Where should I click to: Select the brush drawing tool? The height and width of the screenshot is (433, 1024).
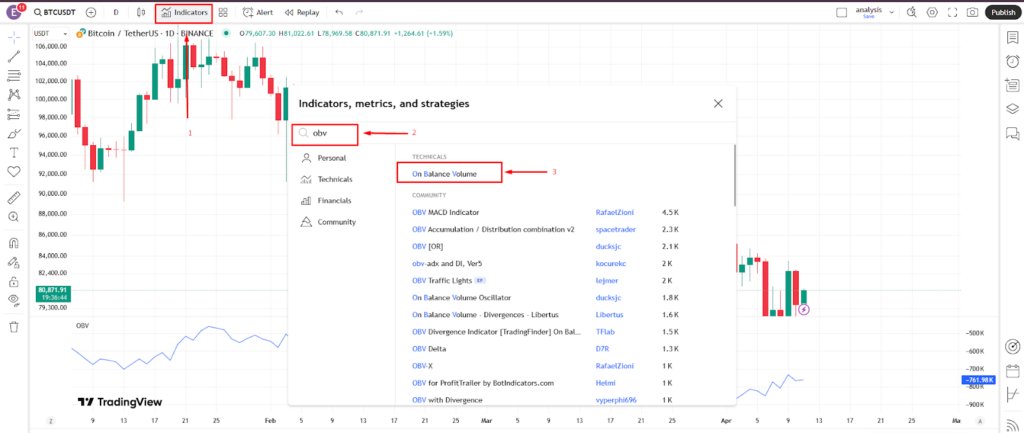pyautogui.click(x=14, y=134)
